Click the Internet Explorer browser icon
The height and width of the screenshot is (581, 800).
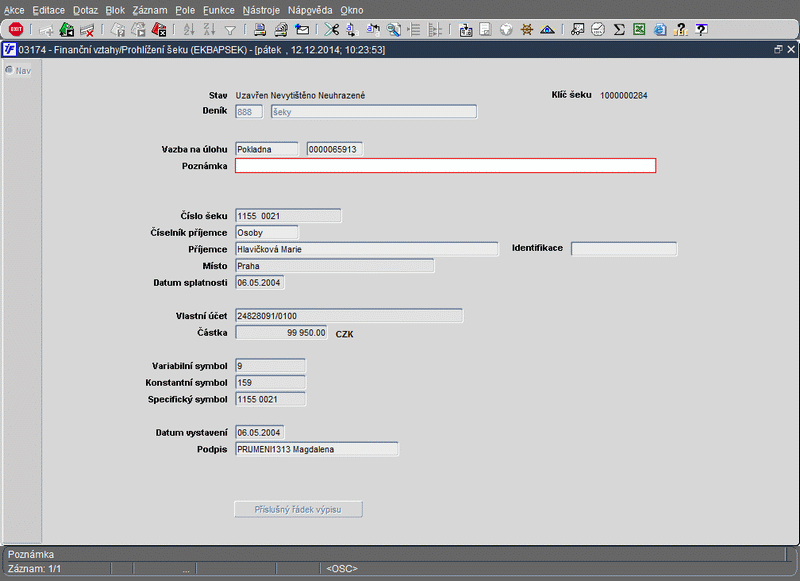pyautogui.click(x=660, y=30)
